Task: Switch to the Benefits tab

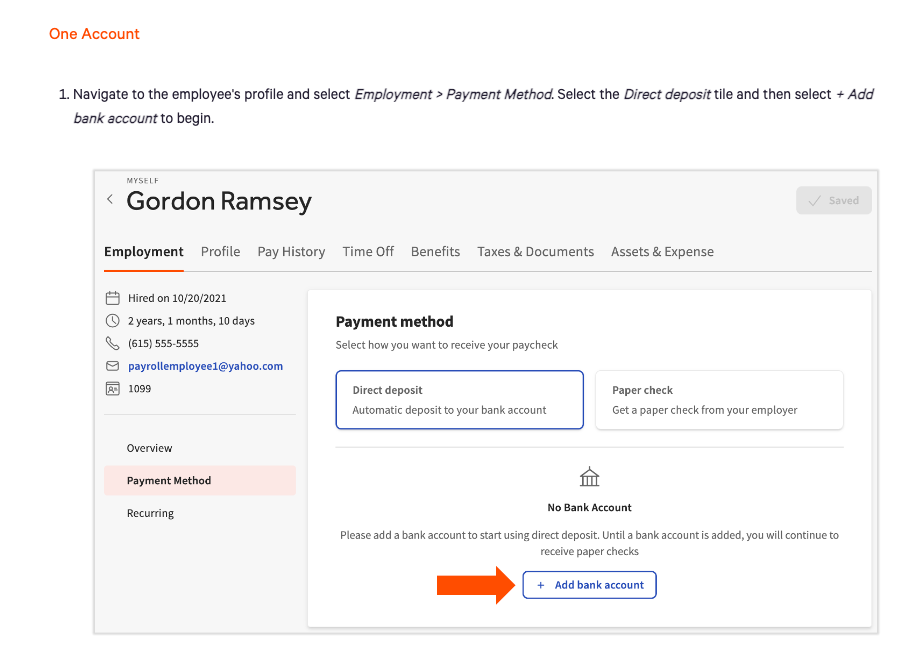Action: [x=435, y=252]
